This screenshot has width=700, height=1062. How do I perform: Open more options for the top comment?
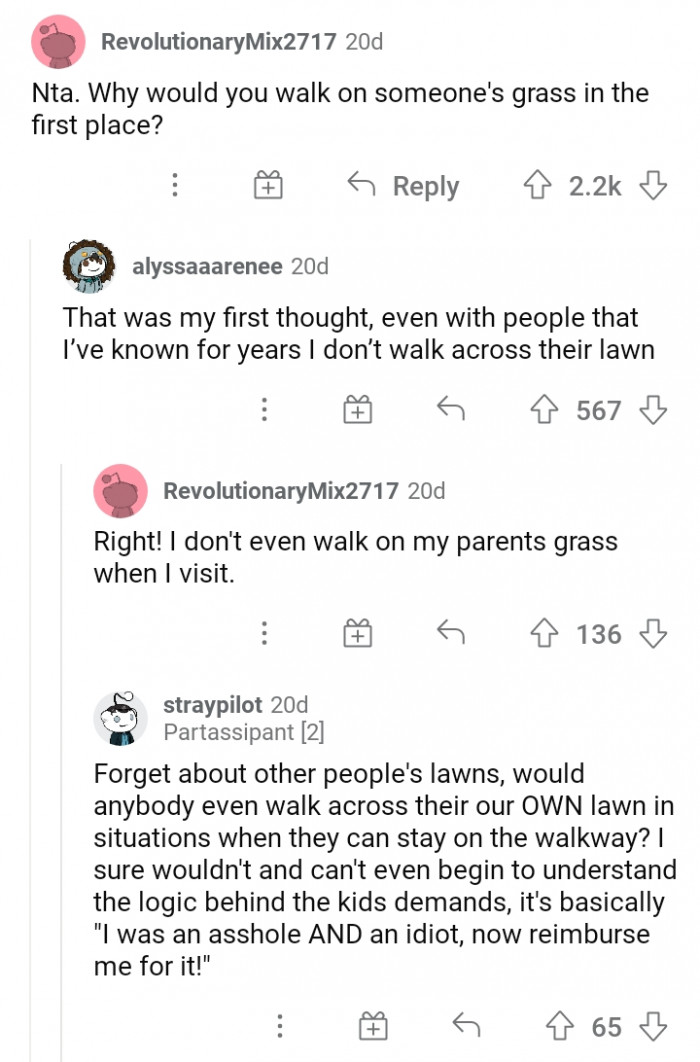point(174,186)
